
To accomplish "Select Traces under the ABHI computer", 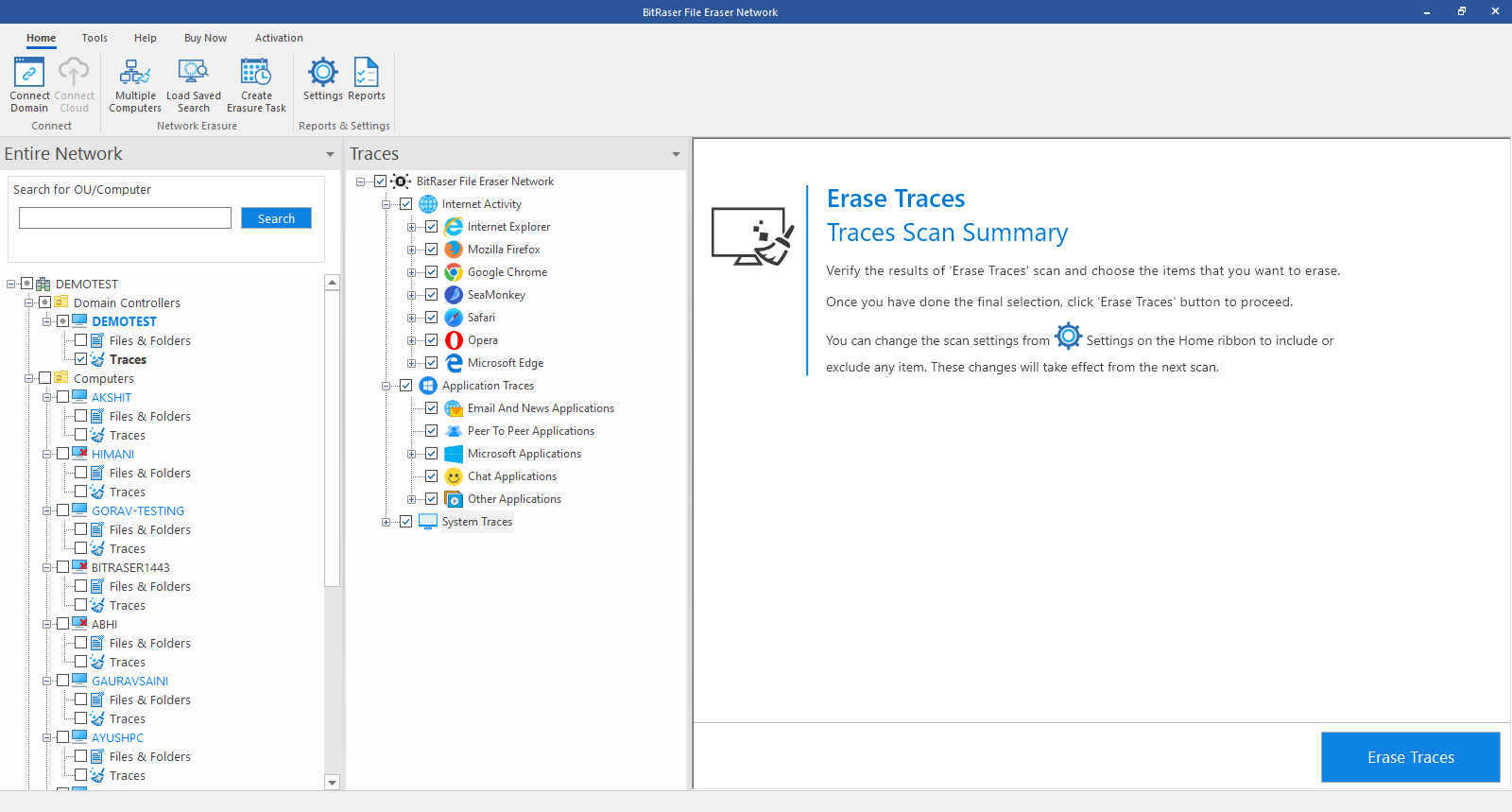I will (x=127, y=662).
